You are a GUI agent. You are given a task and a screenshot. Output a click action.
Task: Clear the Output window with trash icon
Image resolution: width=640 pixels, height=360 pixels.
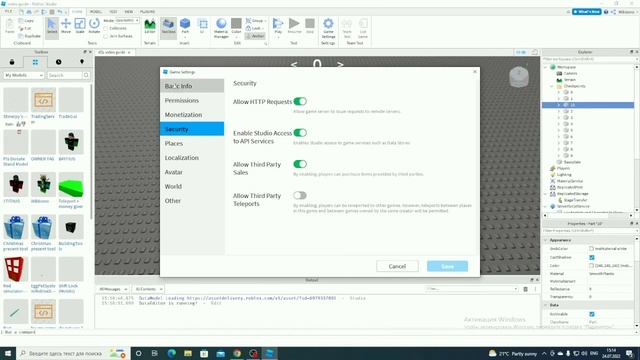point(525,289)
